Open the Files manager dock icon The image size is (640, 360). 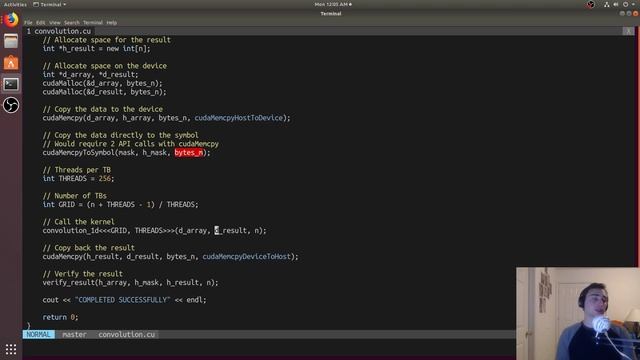(x=11, y=41)
